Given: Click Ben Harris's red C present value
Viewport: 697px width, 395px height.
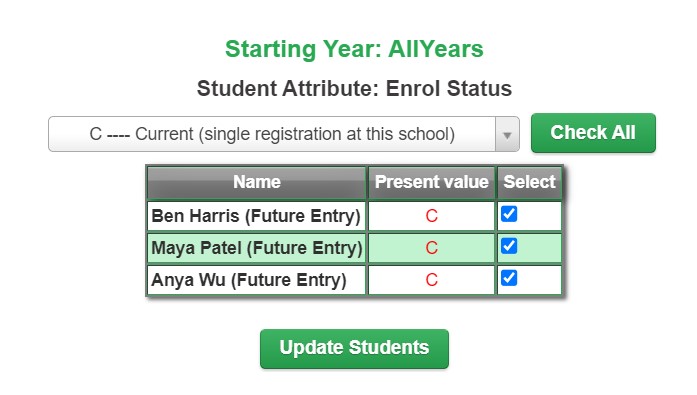Looking at the screenshot, I should pyautogui.click(x=432, y=216).
